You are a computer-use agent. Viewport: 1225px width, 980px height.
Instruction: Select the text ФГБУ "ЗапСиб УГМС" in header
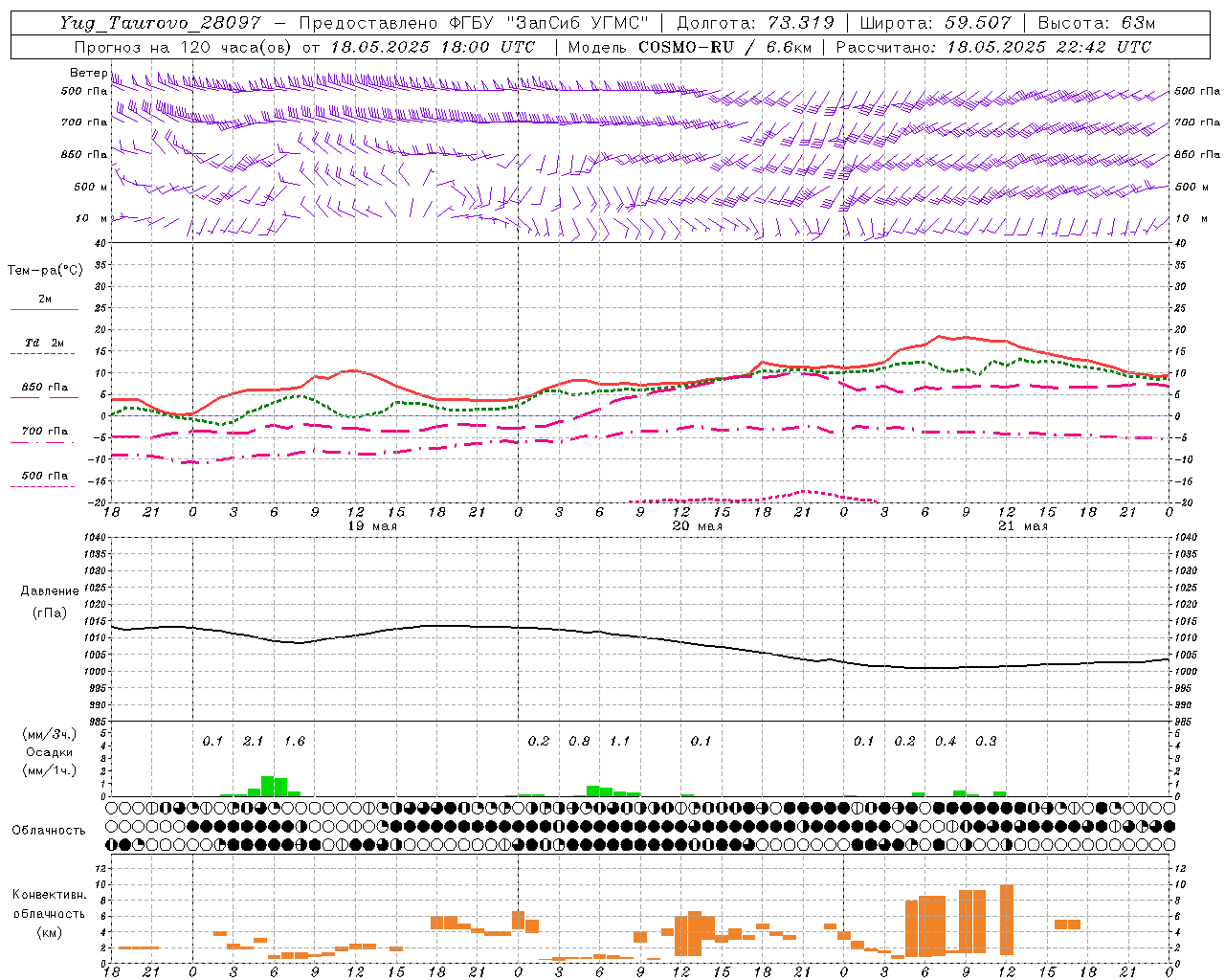point(548,23)
